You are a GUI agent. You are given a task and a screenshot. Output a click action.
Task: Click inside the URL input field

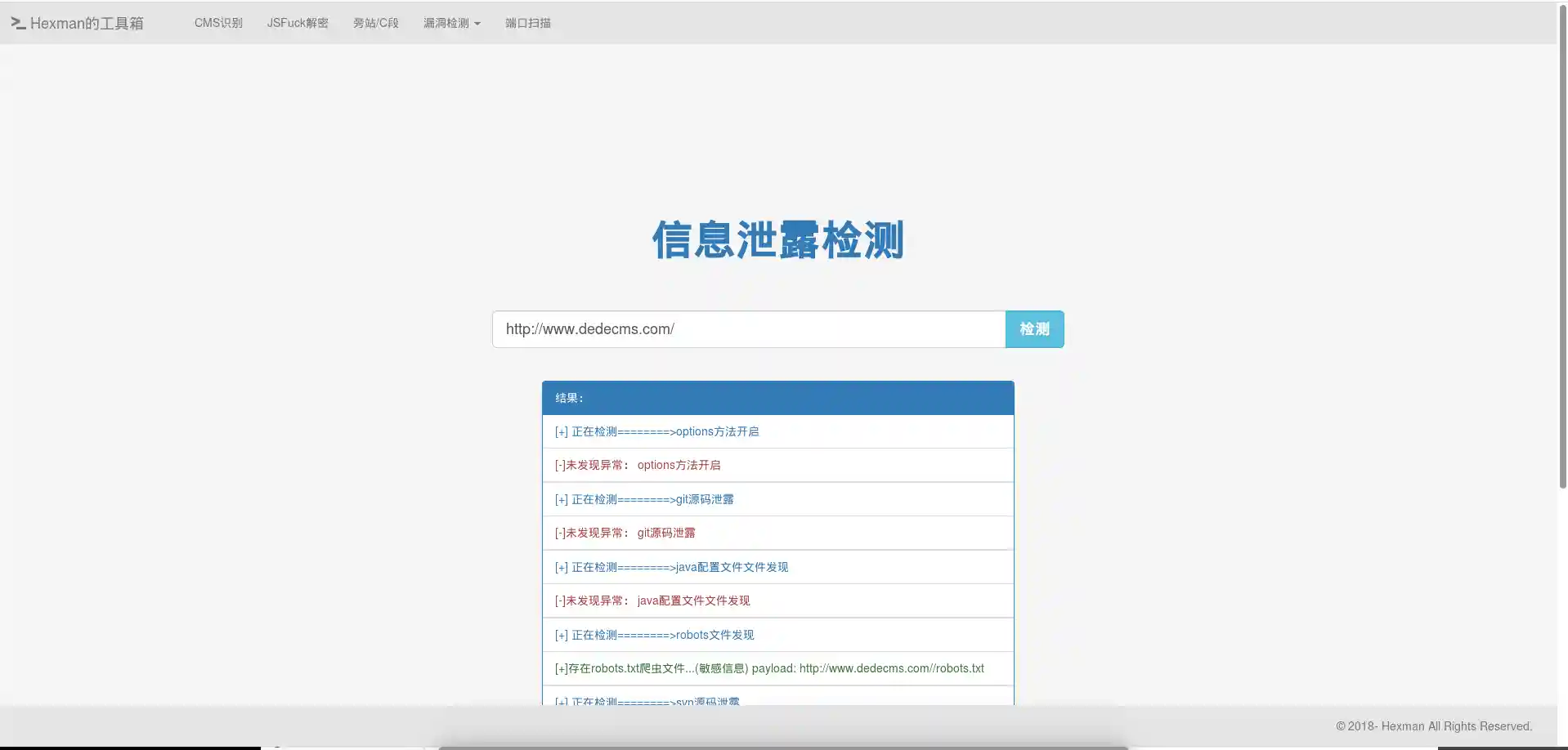748,328
